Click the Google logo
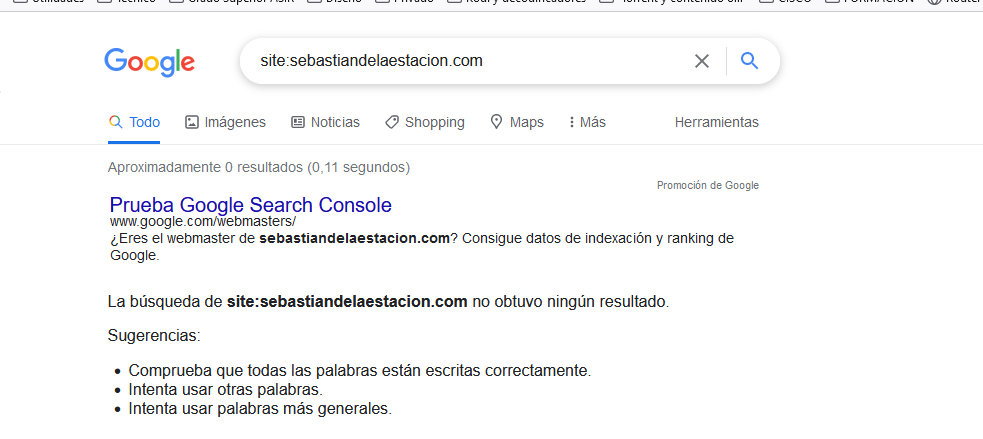 tap(149, 62)
